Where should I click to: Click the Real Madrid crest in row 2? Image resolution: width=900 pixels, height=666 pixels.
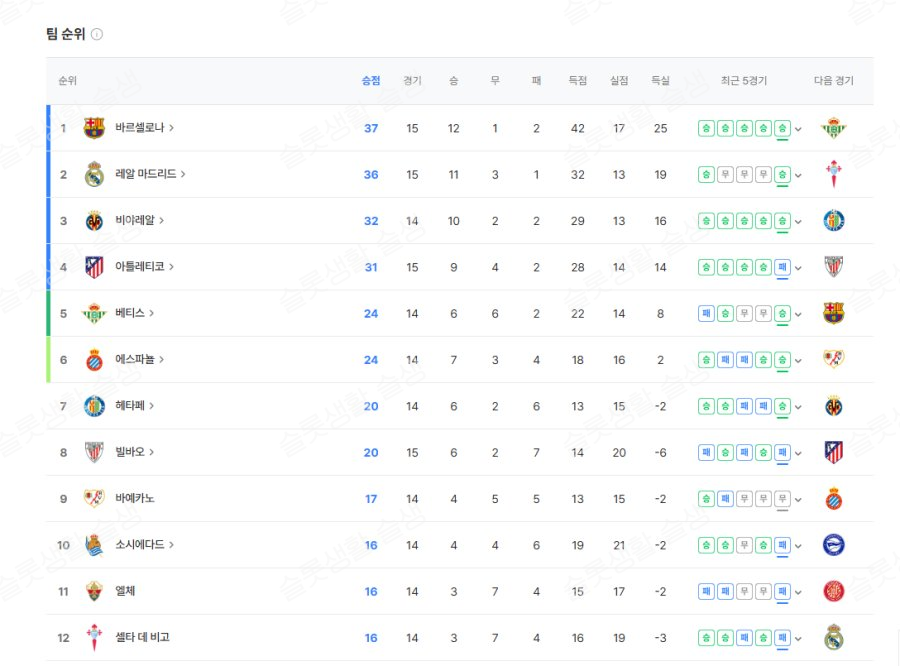[x=94, y=174]
